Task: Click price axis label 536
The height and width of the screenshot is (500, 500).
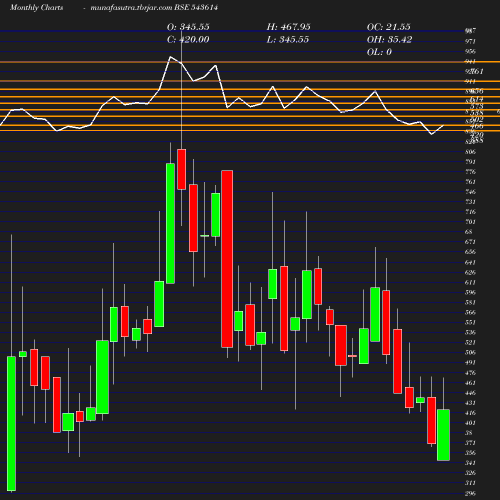Action: click(470, 332)
